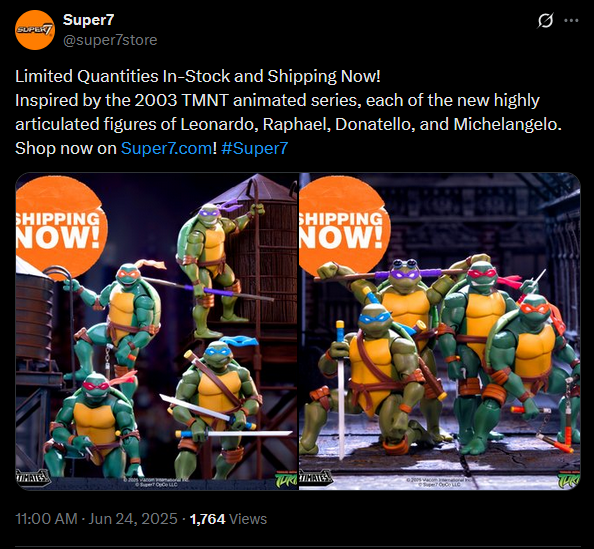Open the three-dot more options menu
The width and height of the screenshot is (594, 549).
click(571, 20)
